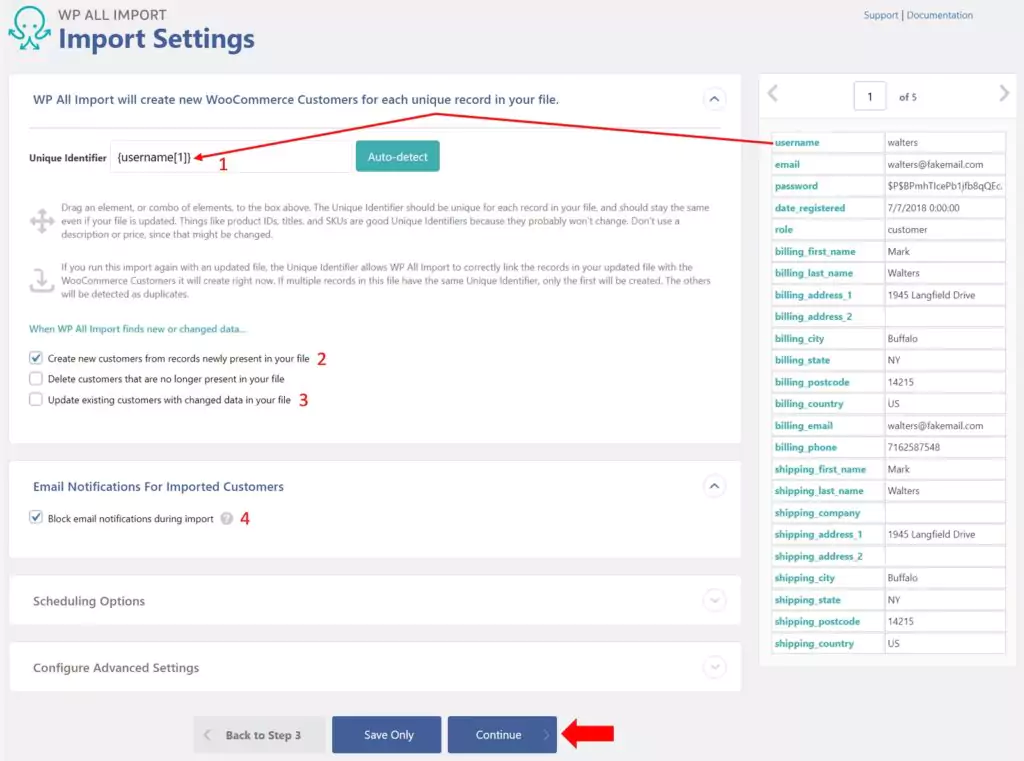Click the 7/7/2018 0:00:00 date value
The image size is (1024, 761).
(923, 208)
